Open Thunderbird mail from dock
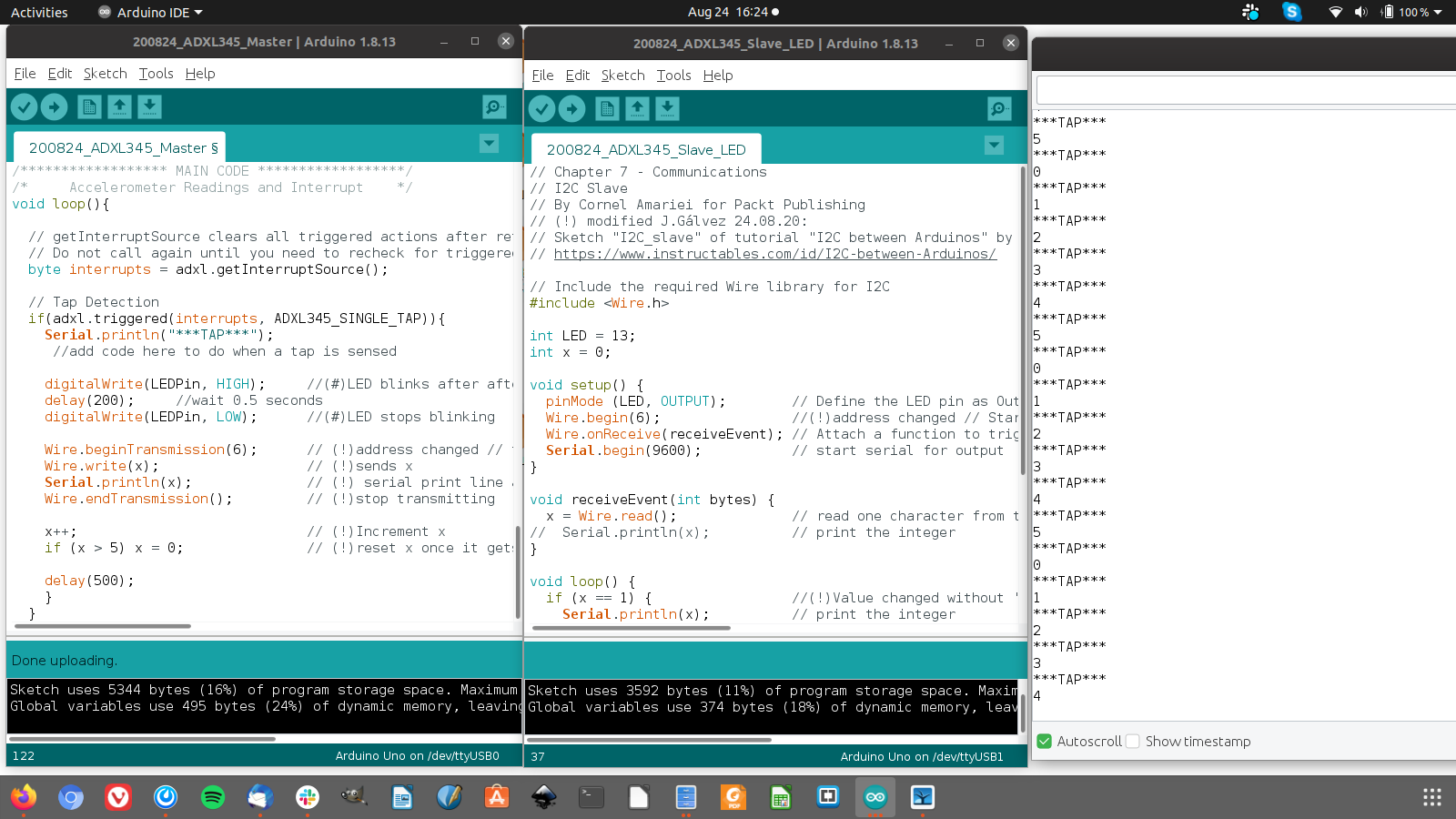The image size is (1456, 819). pos(260,798)
